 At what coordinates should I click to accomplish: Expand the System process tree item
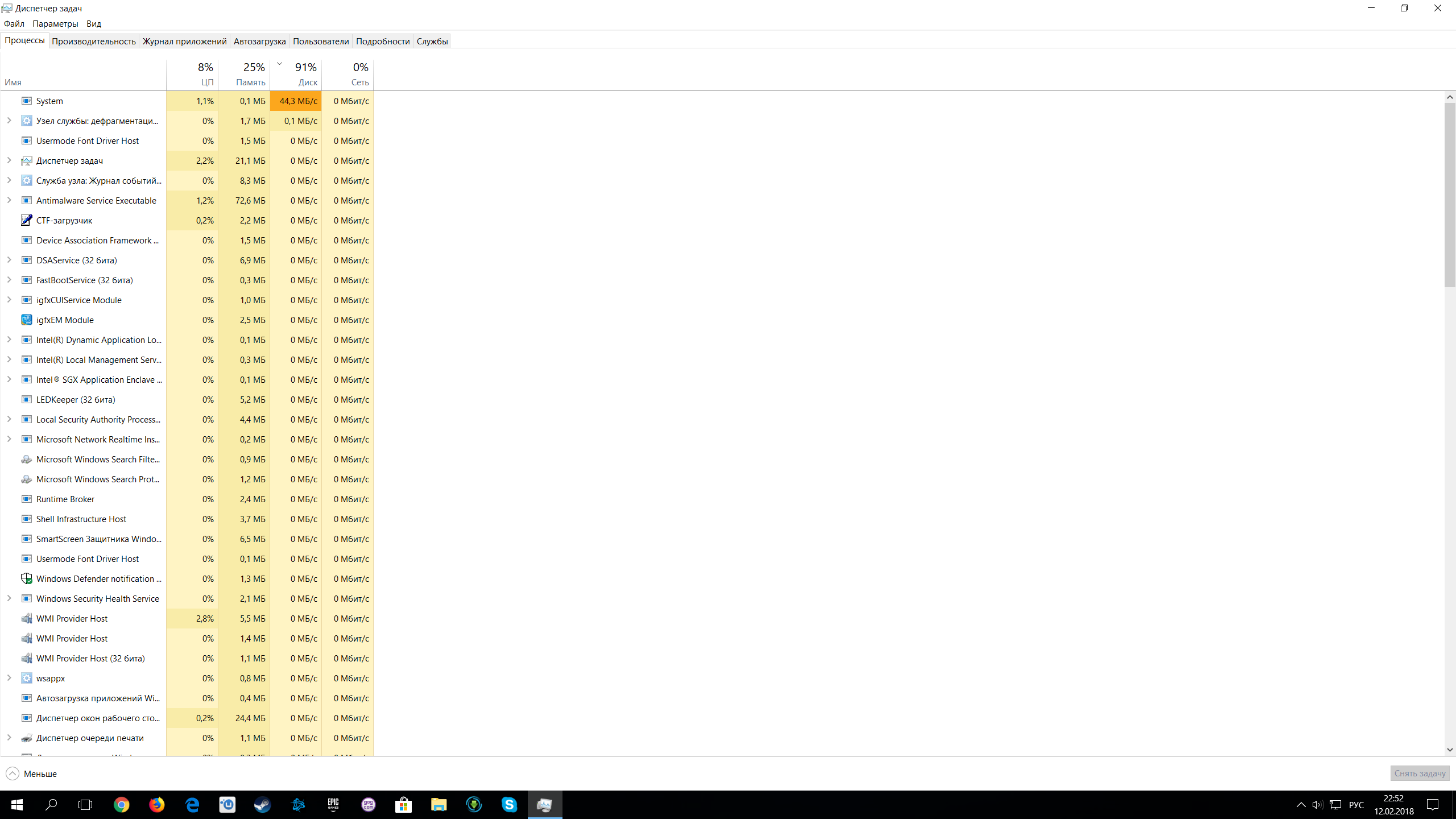tap(10, 100)
